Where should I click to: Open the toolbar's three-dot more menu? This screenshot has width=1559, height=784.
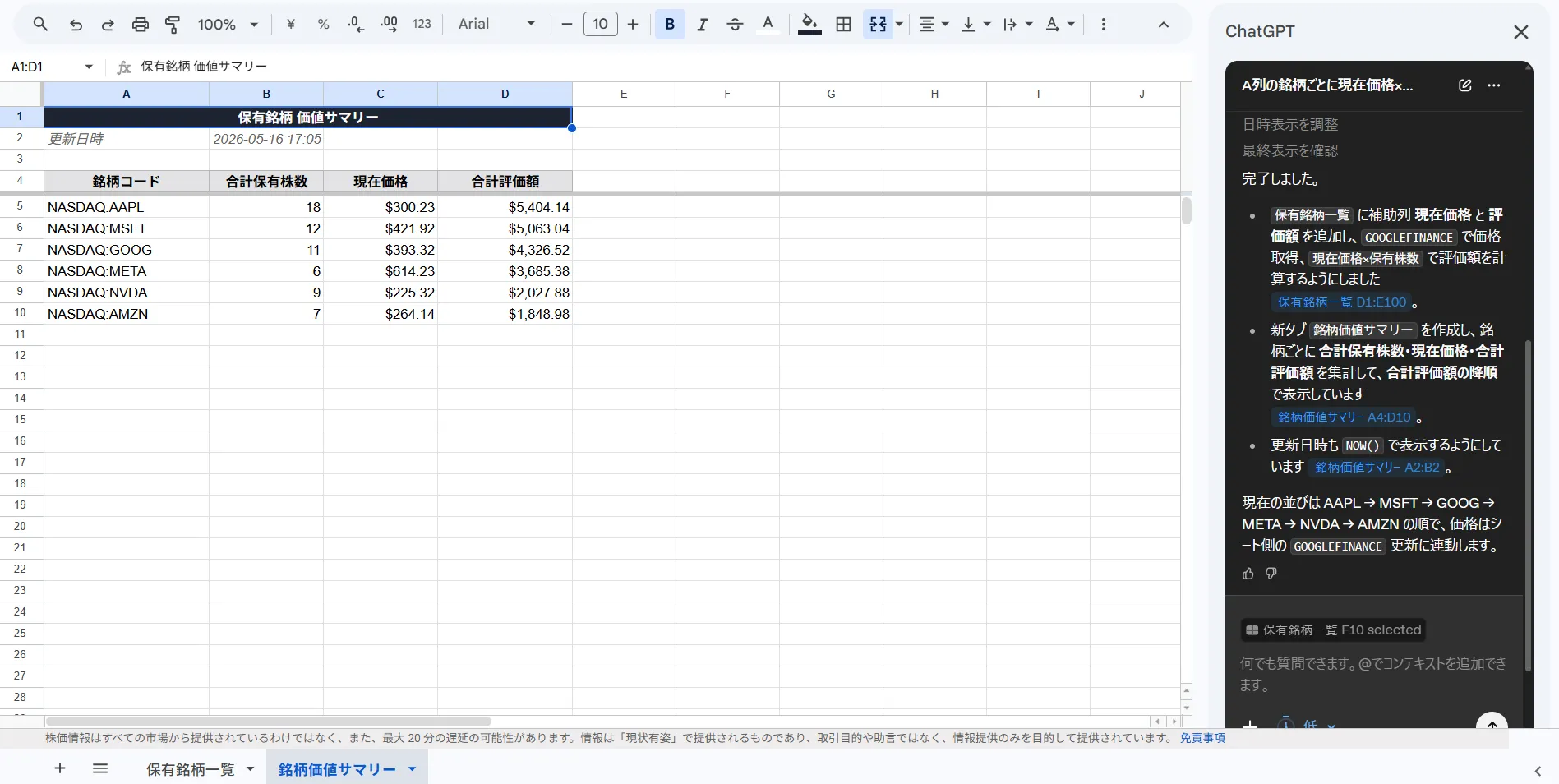click(1103, 25)
